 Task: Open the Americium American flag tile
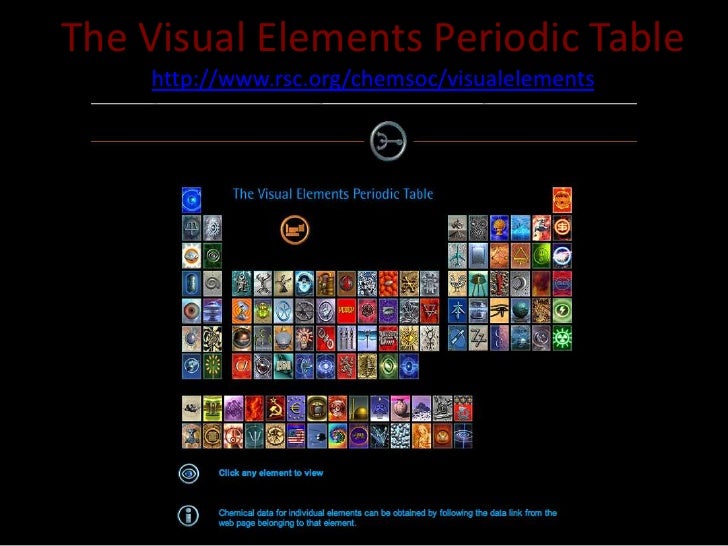(x=296, y=436)
